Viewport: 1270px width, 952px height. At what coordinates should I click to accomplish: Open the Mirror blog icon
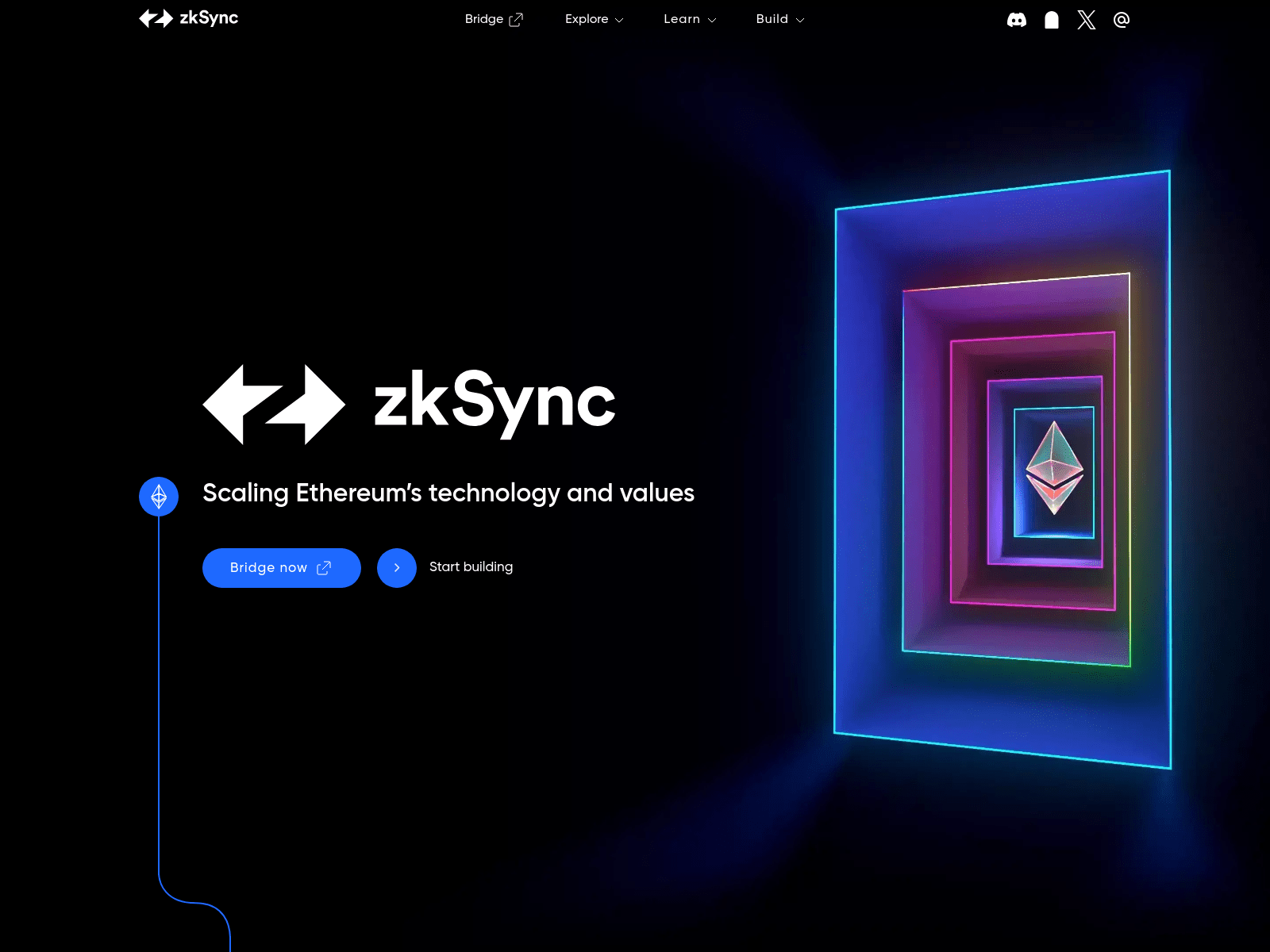pos(1052,20)
